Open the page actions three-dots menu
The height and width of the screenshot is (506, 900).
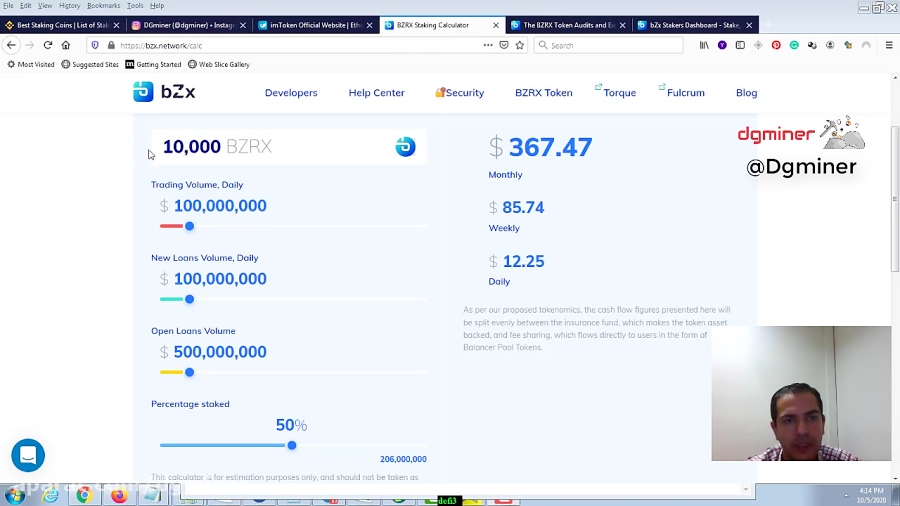(488, 45)
